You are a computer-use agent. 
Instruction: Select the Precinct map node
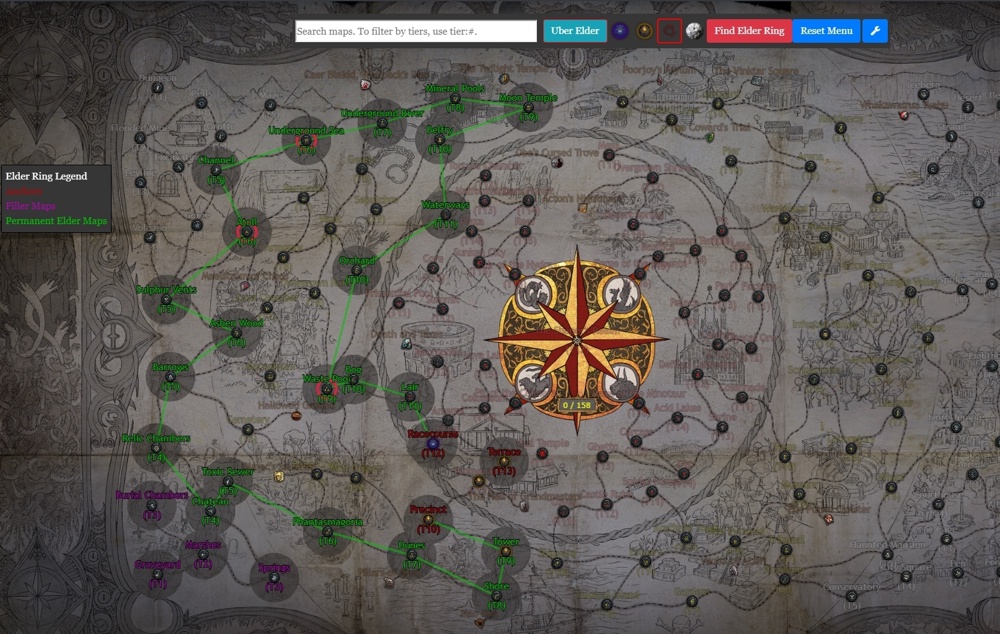click(x=428, y=519)
